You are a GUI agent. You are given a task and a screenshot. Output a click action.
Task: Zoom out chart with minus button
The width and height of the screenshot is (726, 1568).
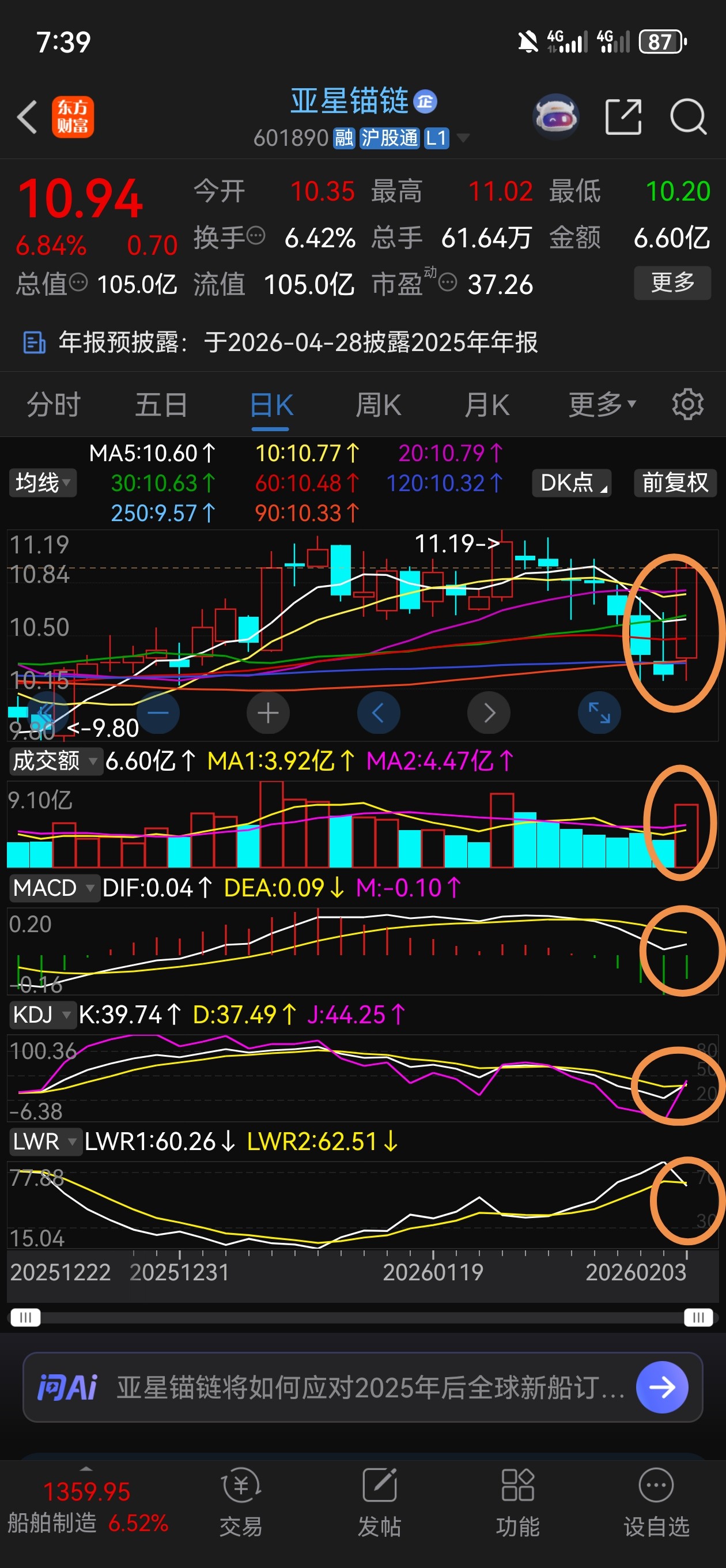158,712
